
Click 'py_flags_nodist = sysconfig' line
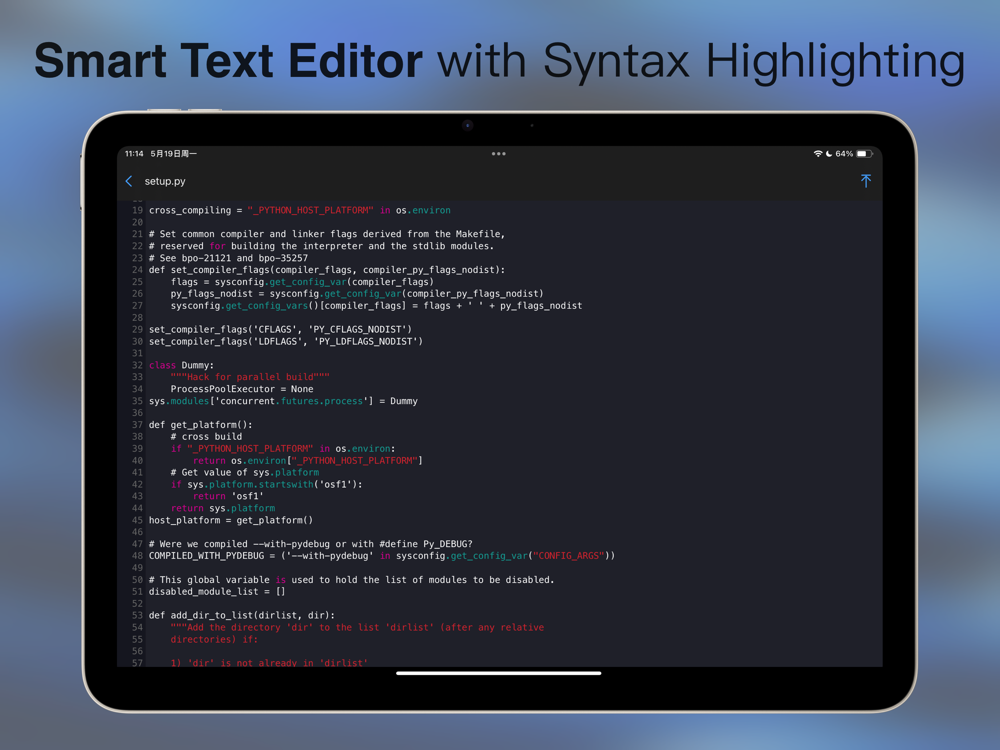coord(357,294)
